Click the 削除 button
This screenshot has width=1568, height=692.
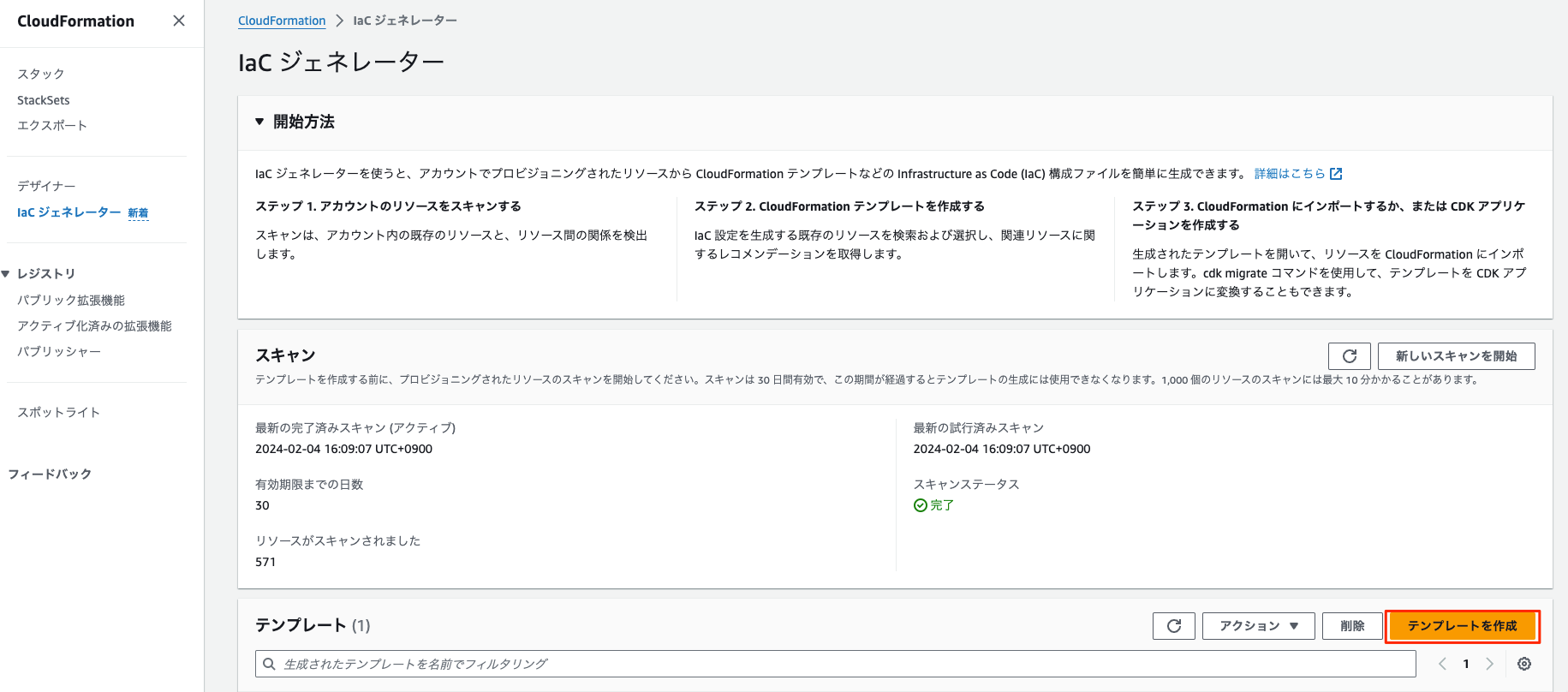click(1352, 626)
